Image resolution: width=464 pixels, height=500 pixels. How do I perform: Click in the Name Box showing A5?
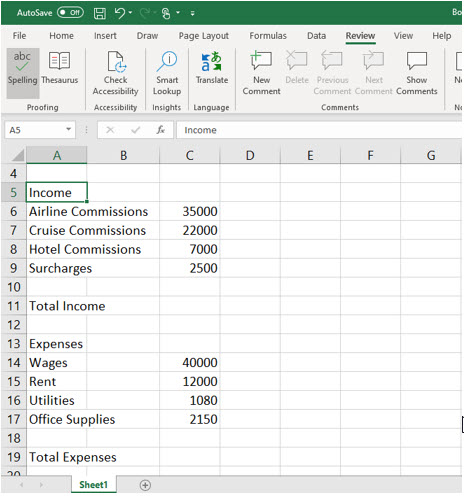click(34, 130)
